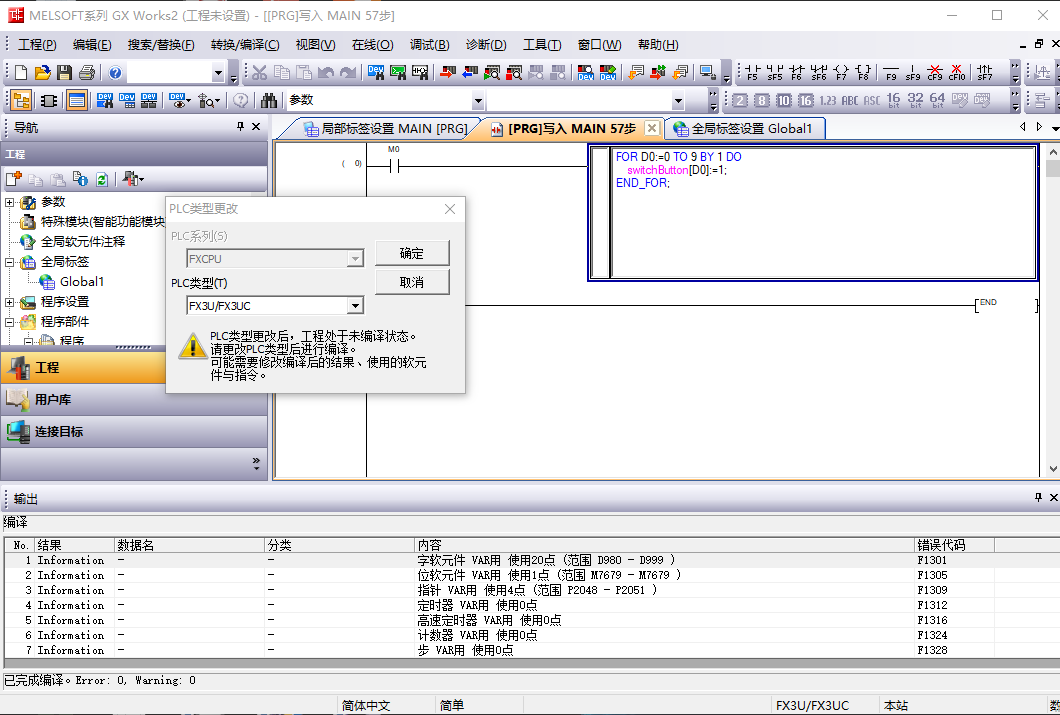Click the Open project folder icon
Image resolution: width=1060 pixels, height=715 pixels.
42,73
